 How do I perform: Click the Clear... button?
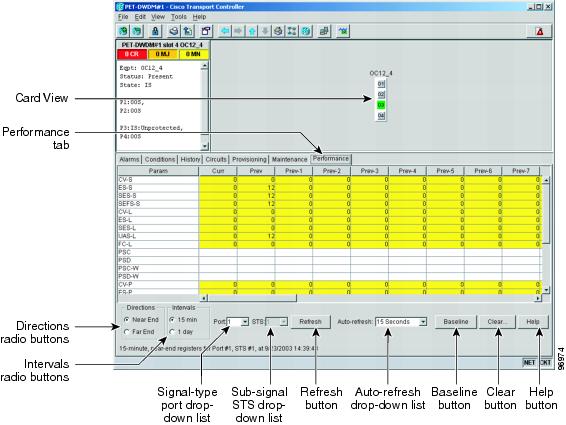coord(497,321)
